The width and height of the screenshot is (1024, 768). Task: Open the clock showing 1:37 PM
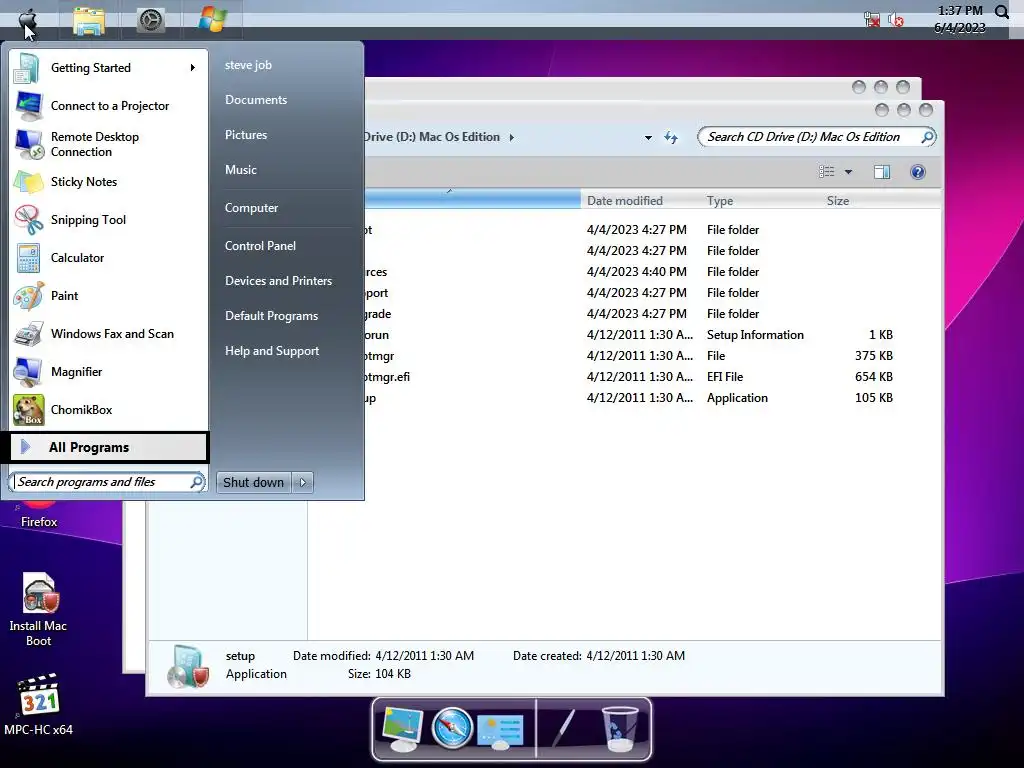tap(959, 19)
